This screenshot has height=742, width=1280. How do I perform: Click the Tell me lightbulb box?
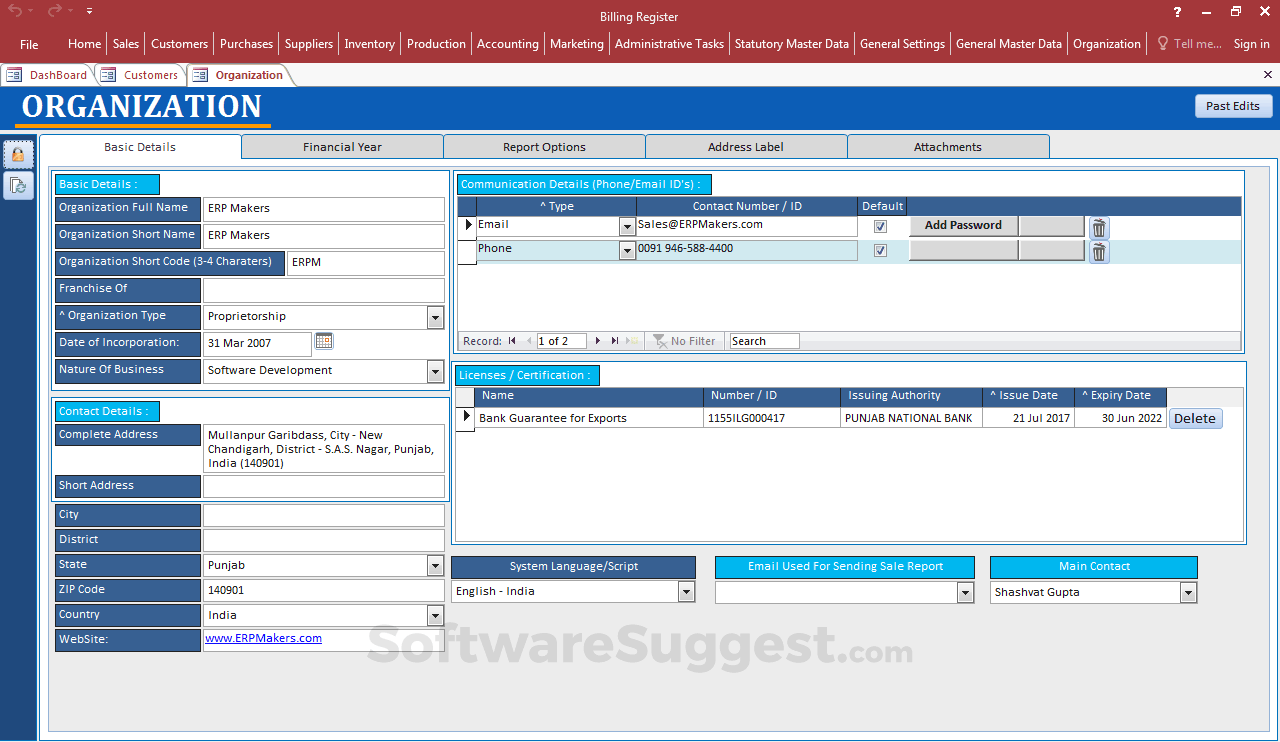tap(1190, 44)
